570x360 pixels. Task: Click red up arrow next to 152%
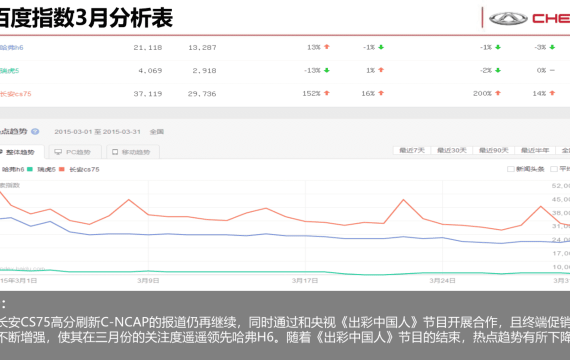click(327, 93)
